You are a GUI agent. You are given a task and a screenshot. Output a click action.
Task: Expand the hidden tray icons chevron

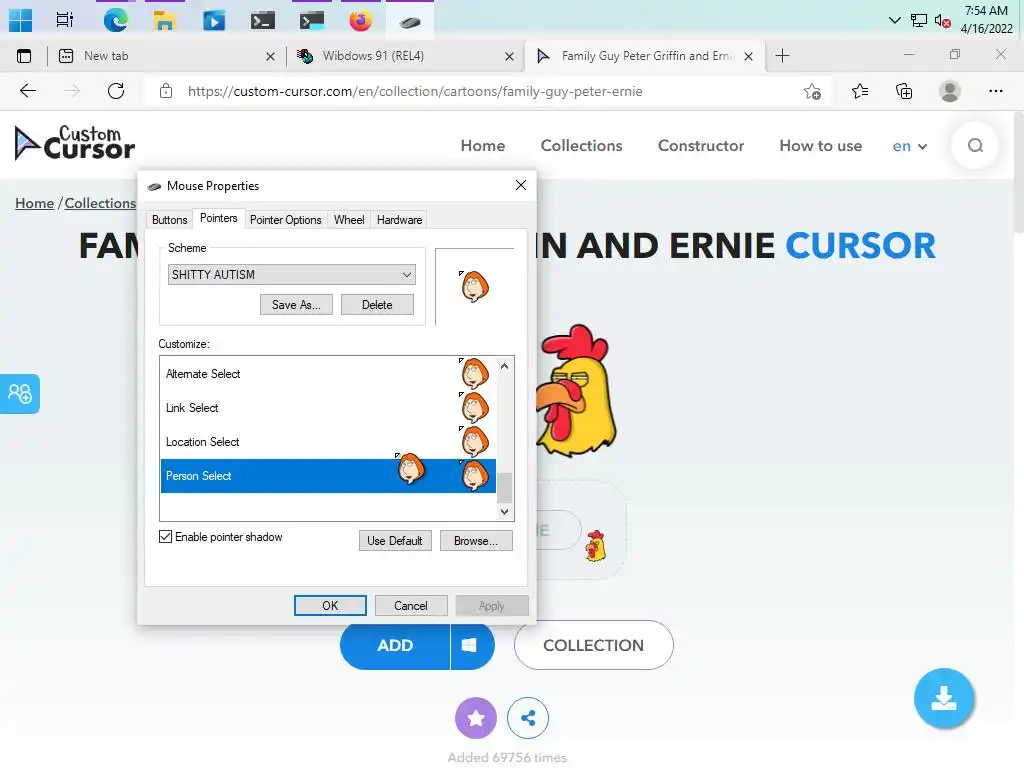(x=894, y=20)
